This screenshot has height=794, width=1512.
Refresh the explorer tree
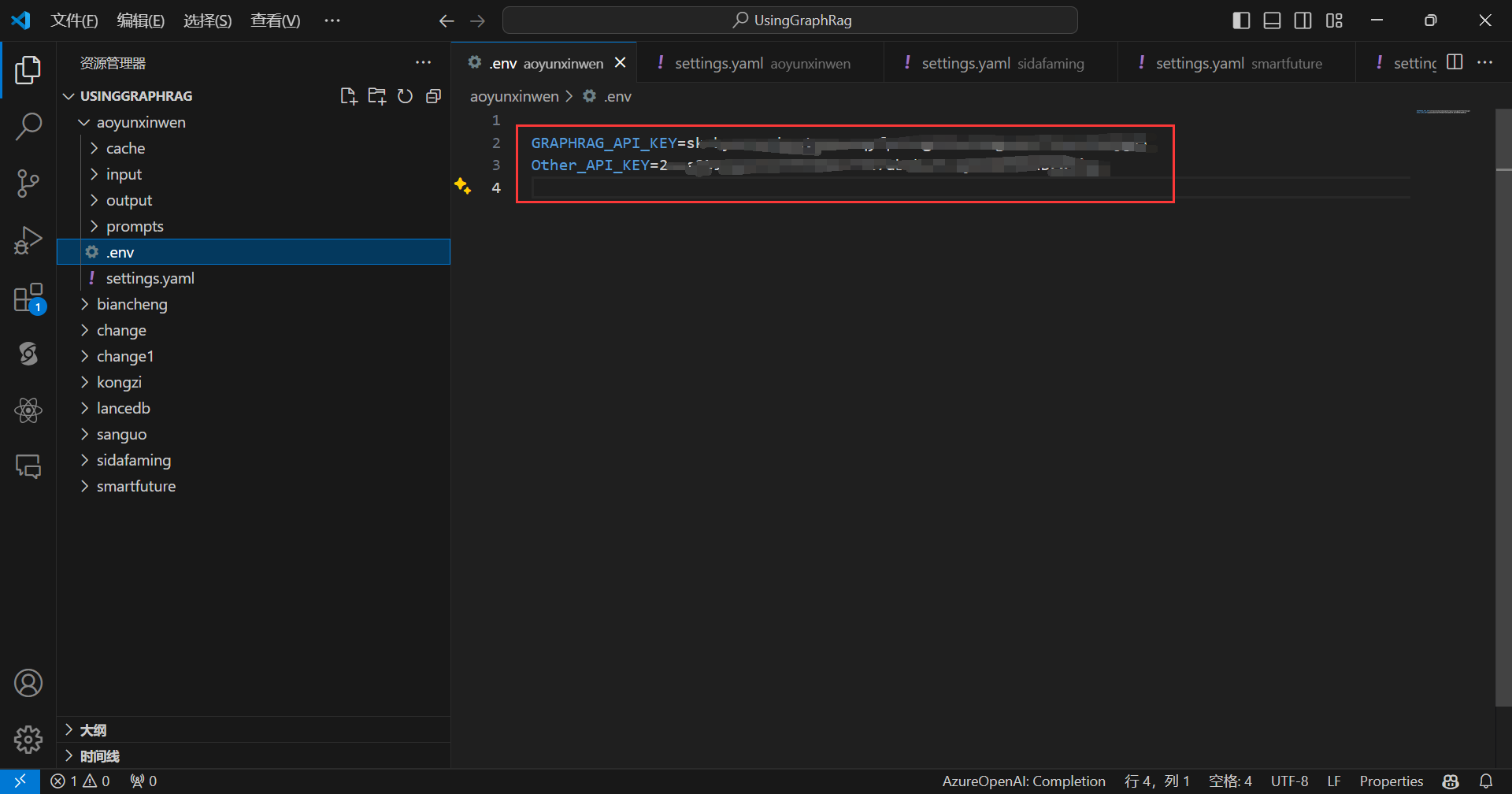[405, 96]
